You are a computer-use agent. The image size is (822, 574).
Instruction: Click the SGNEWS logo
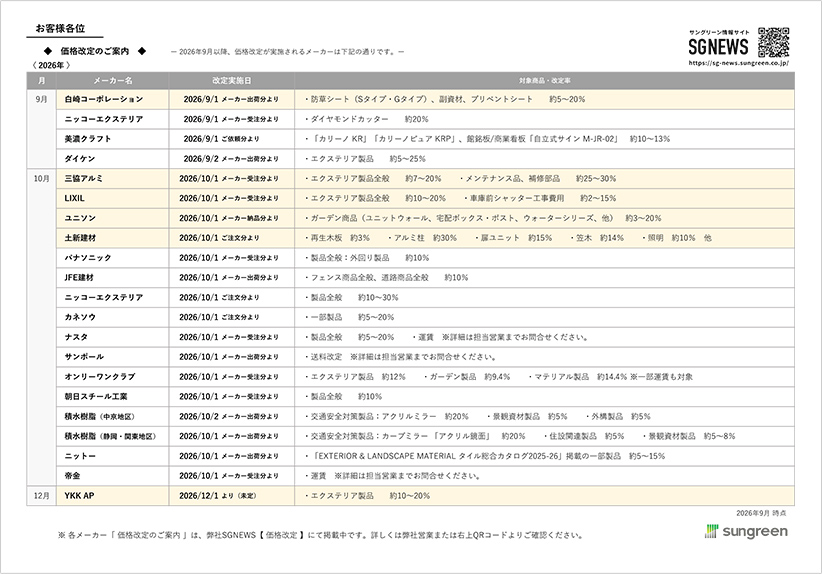point(718,47)
